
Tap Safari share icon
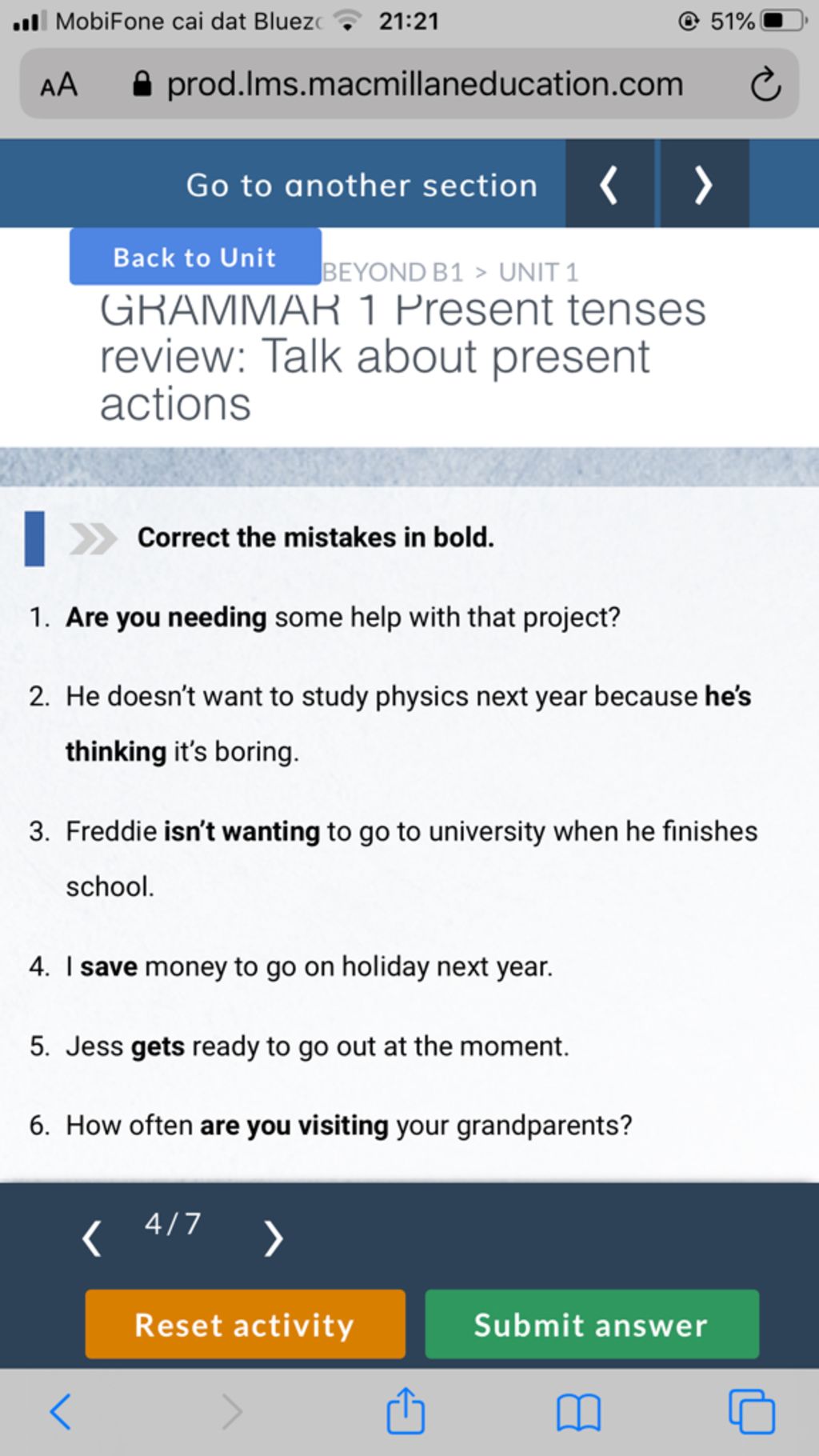point(405,1411)
